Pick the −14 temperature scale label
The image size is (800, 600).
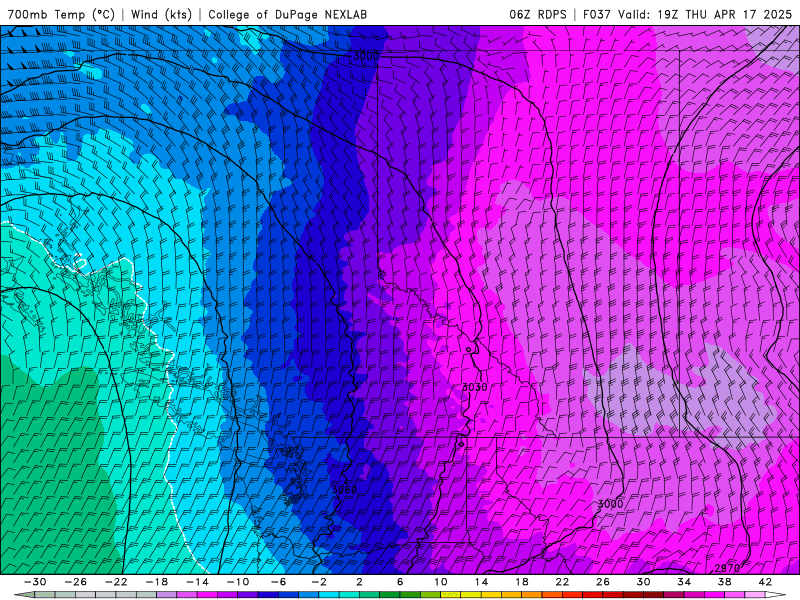(x=197, y=582)
